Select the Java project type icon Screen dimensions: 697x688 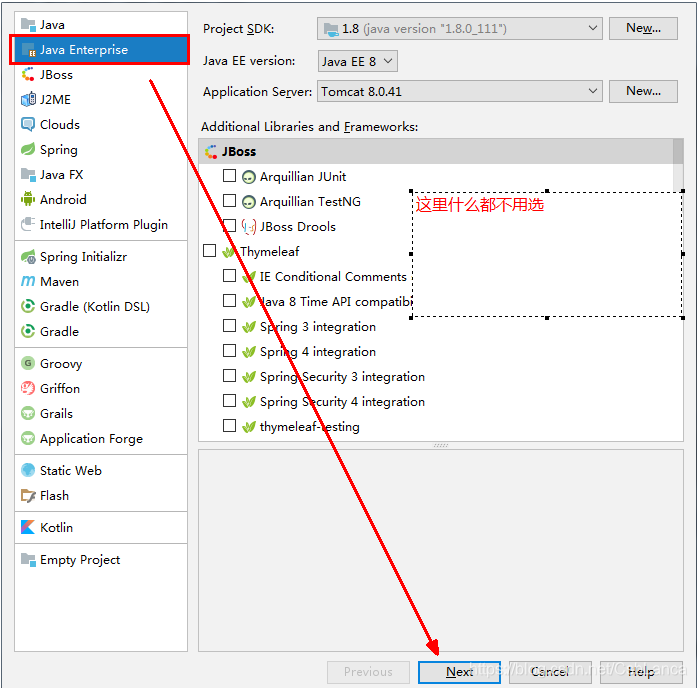pos(28,25)
